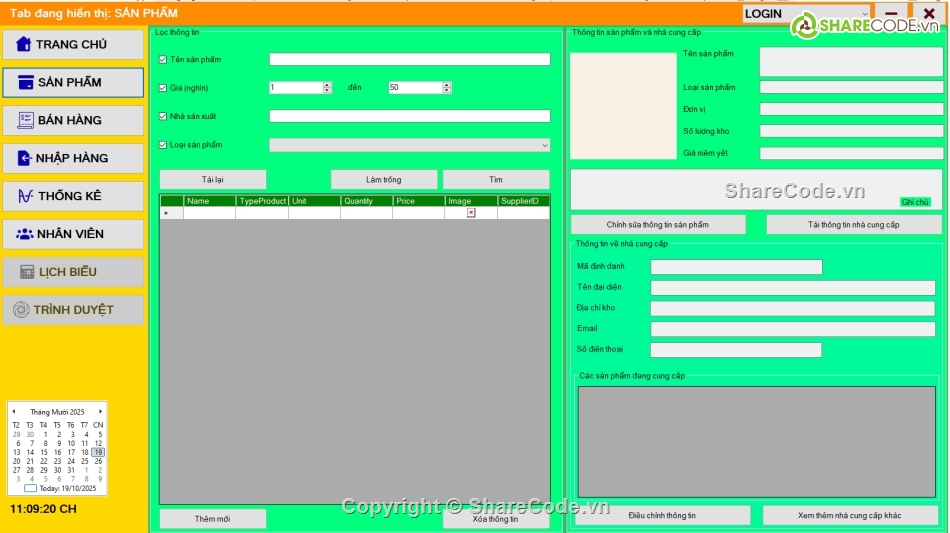Uncheck the Tên sản phẩm filter checkbox
The height and width of the screenshot is (533, 950).
[163, 60]
